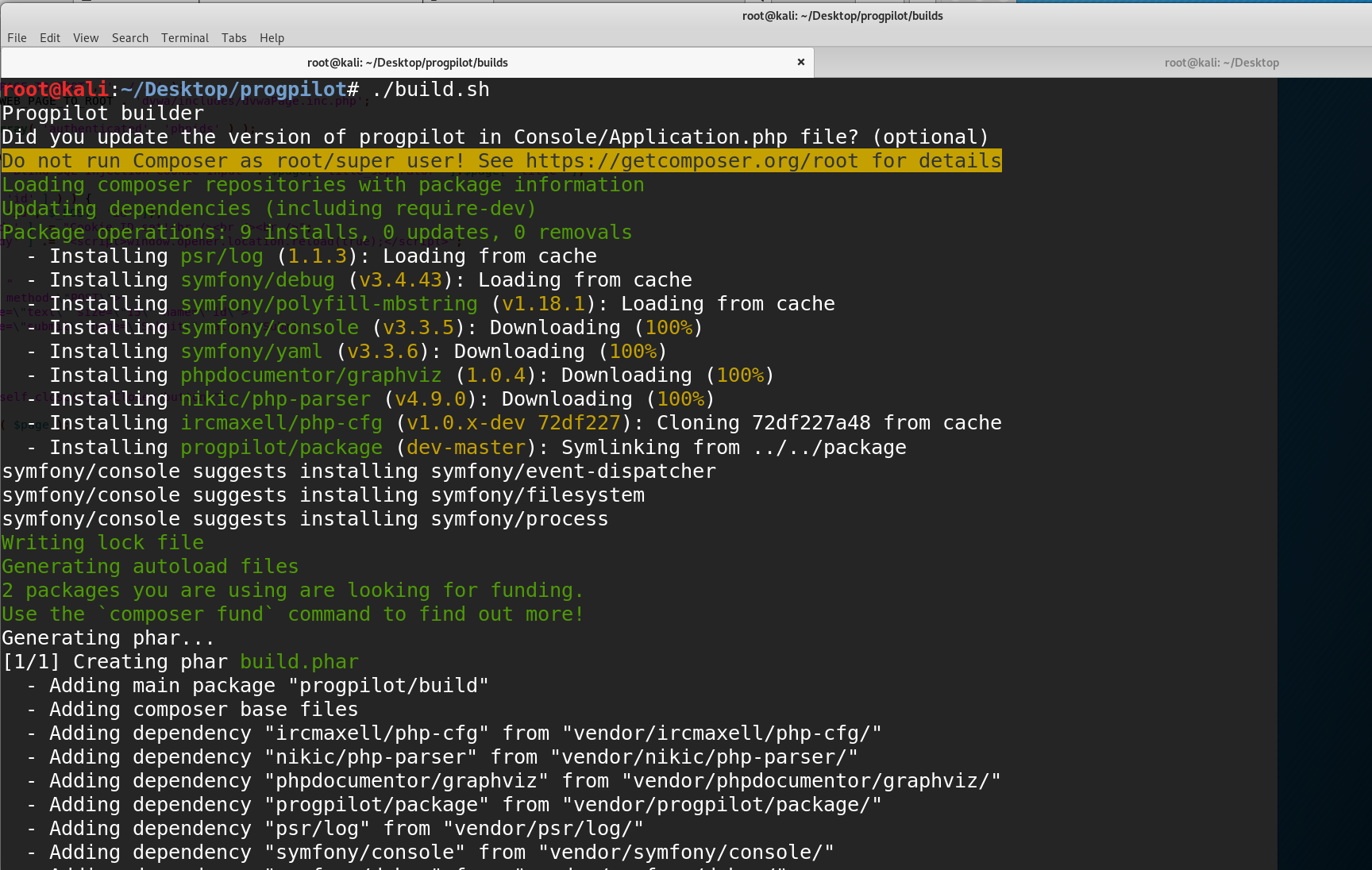The height and width of the screenshot is (870, 1372).
Task: Click the vendor/symfony/console/ path
Action: 686,853
